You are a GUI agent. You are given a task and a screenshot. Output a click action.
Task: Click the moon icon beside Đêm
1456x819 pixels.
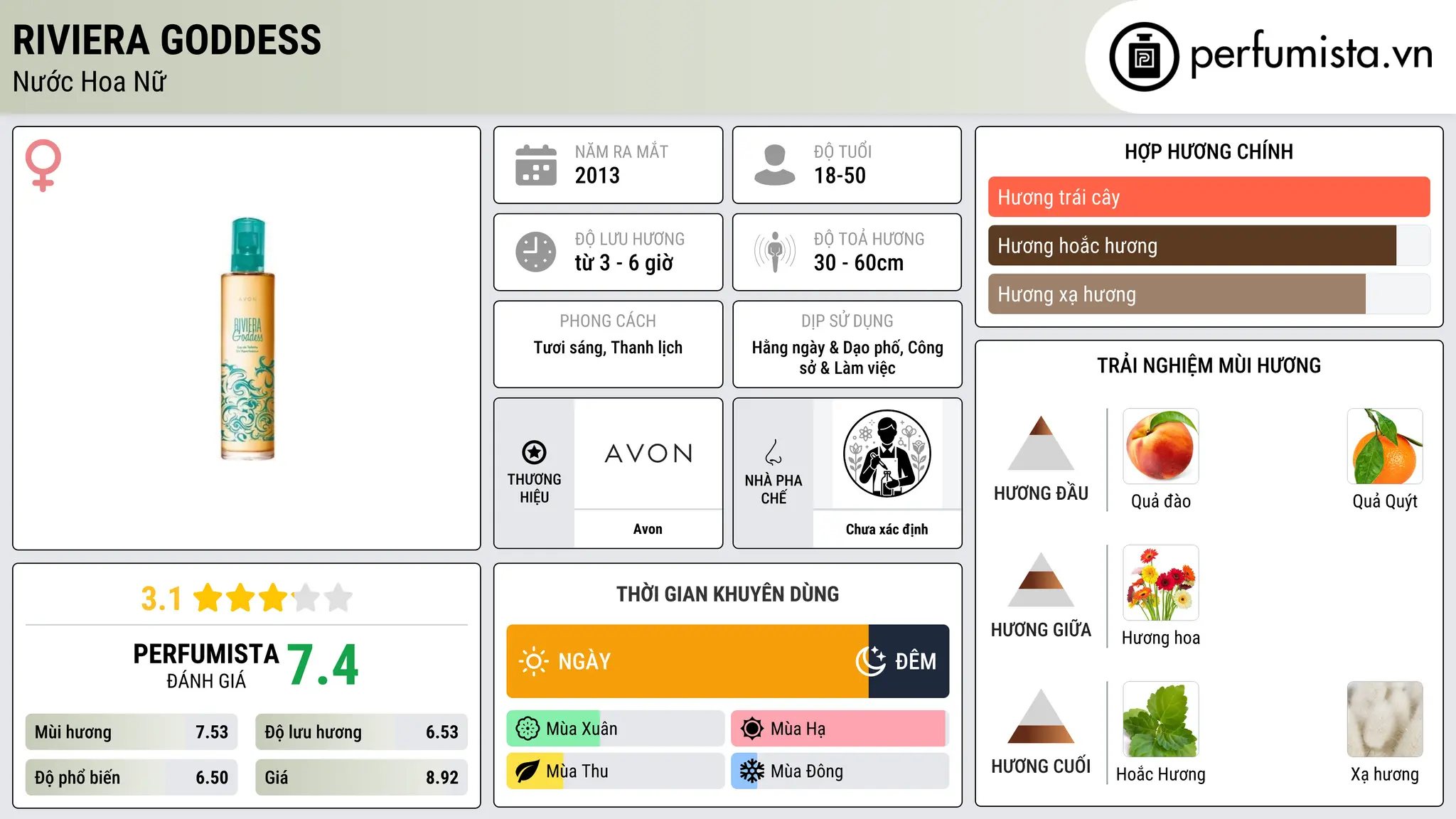(870, 661)
